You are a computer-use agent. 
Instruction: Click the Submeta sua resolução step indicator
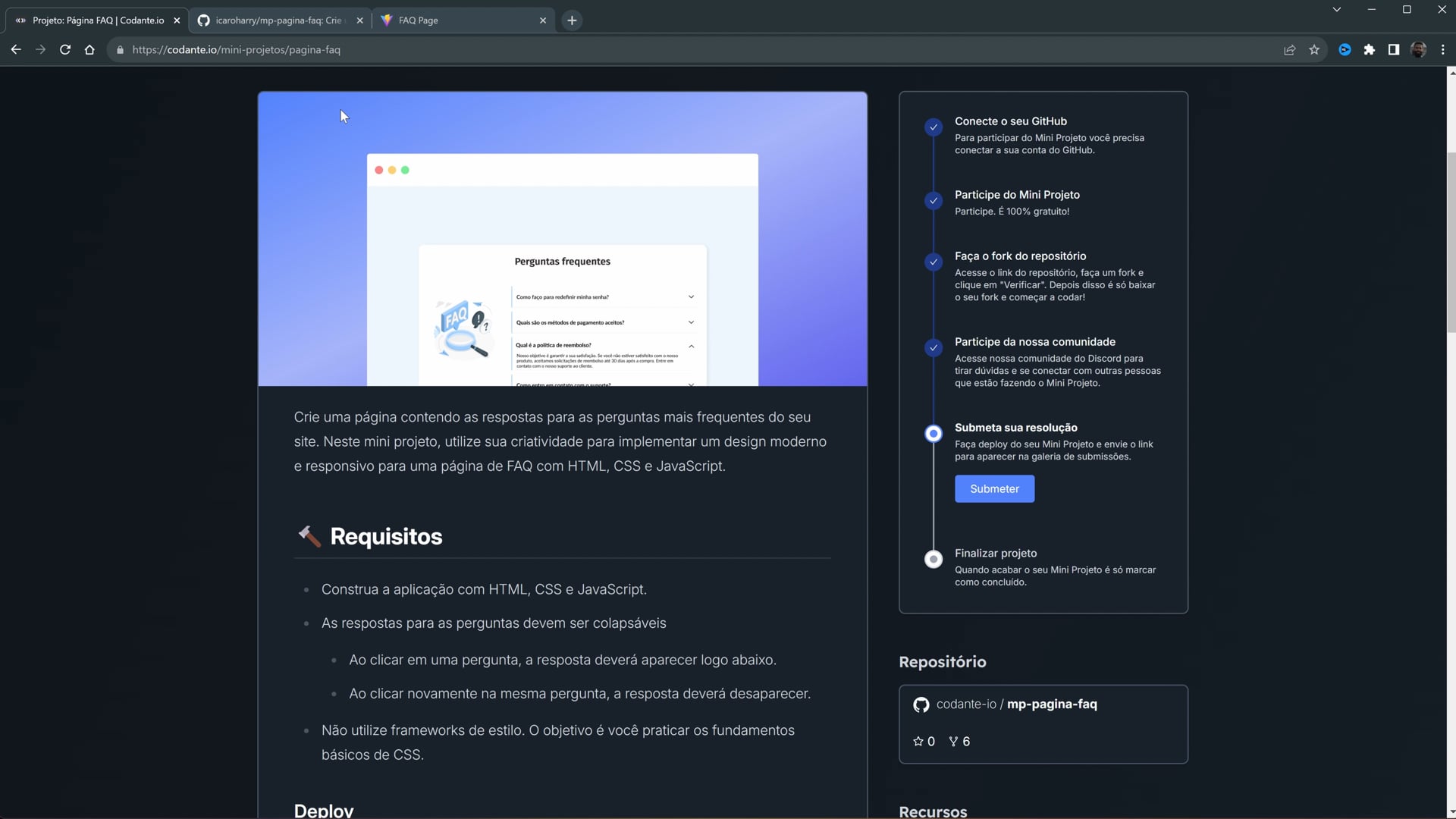(934, 433)
